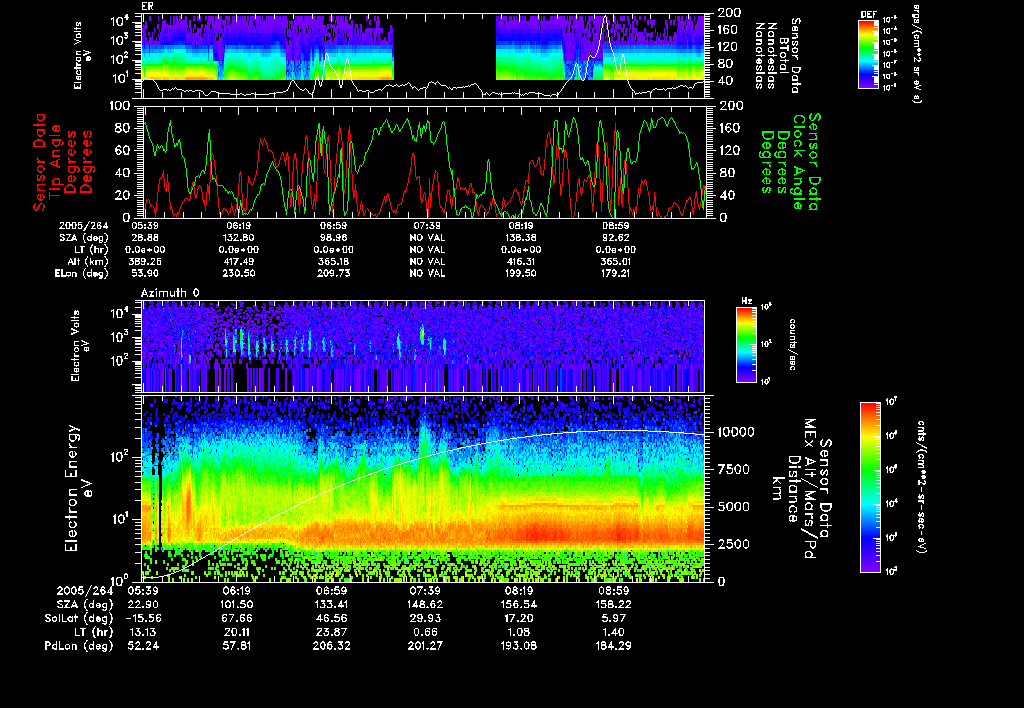Click the cnts/(cm**2-sr-sec-eV) color bar
The image size is (1024, 708).
[x=870, y=487]
